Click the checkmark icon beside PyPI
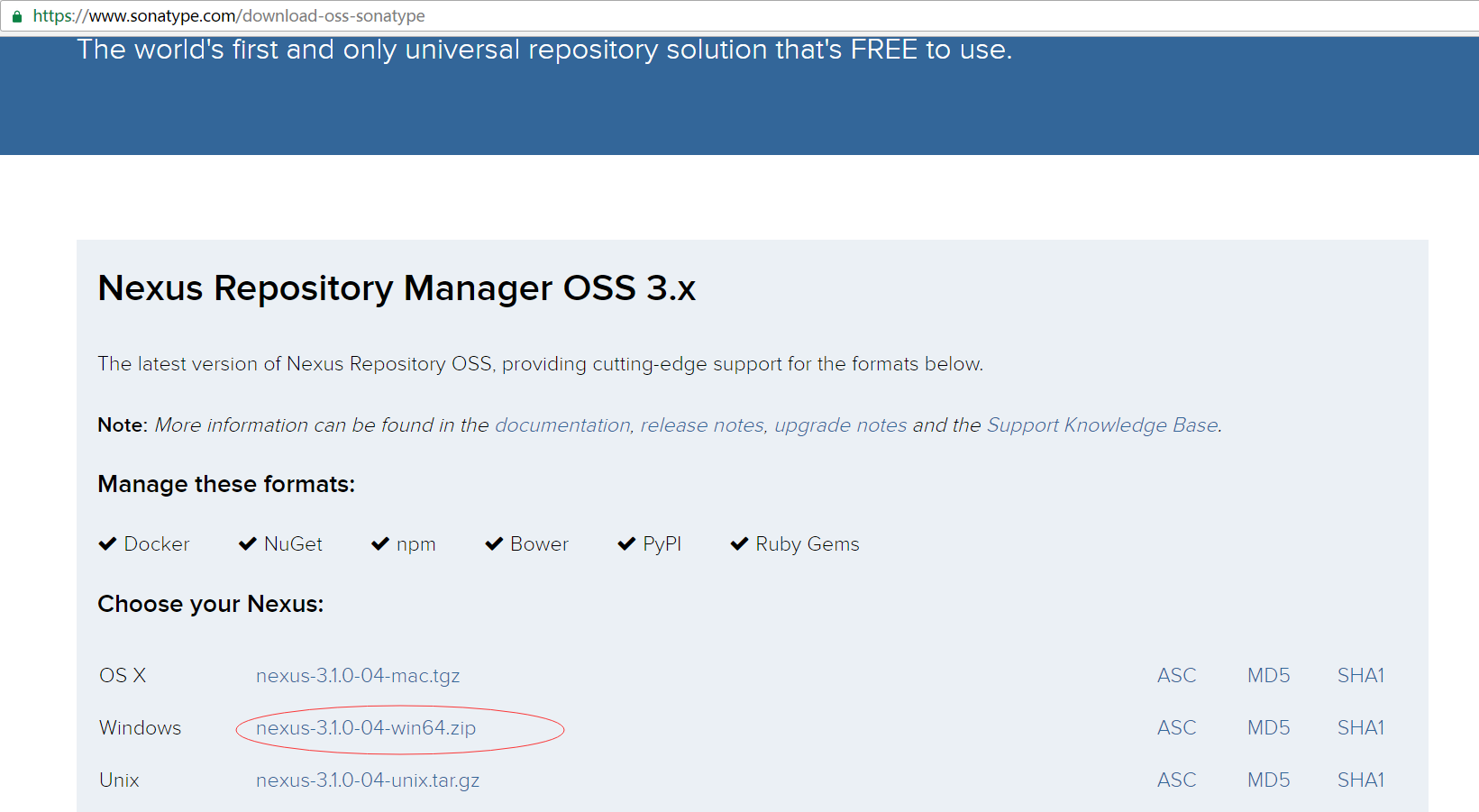Screen dimensions: 1479x812 pyautogui.click(x=626, y=543)
